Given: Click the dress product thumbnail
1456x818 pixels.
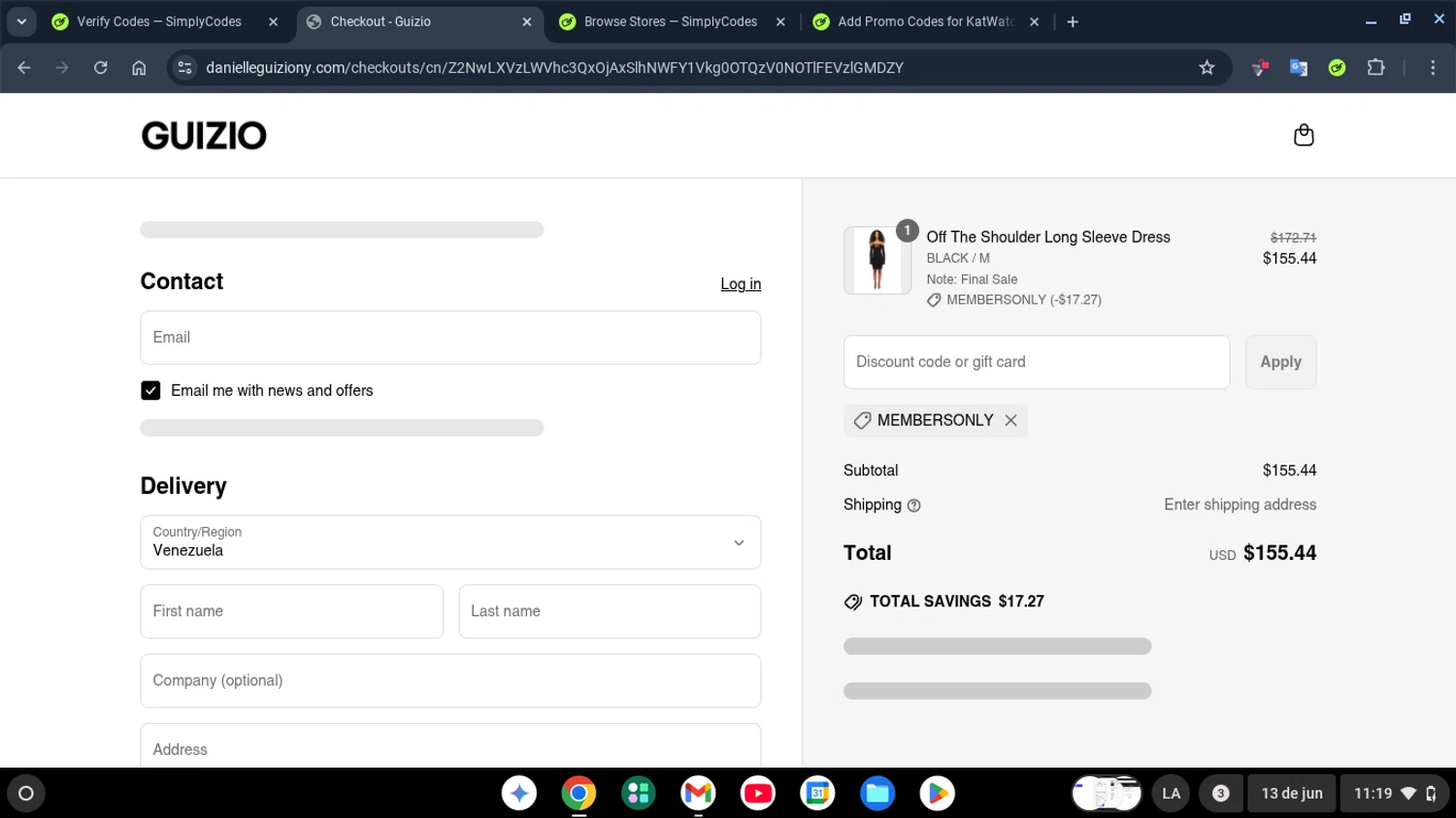Looking at the screenshot, I should pyautogui.click(x=877, y=260).
